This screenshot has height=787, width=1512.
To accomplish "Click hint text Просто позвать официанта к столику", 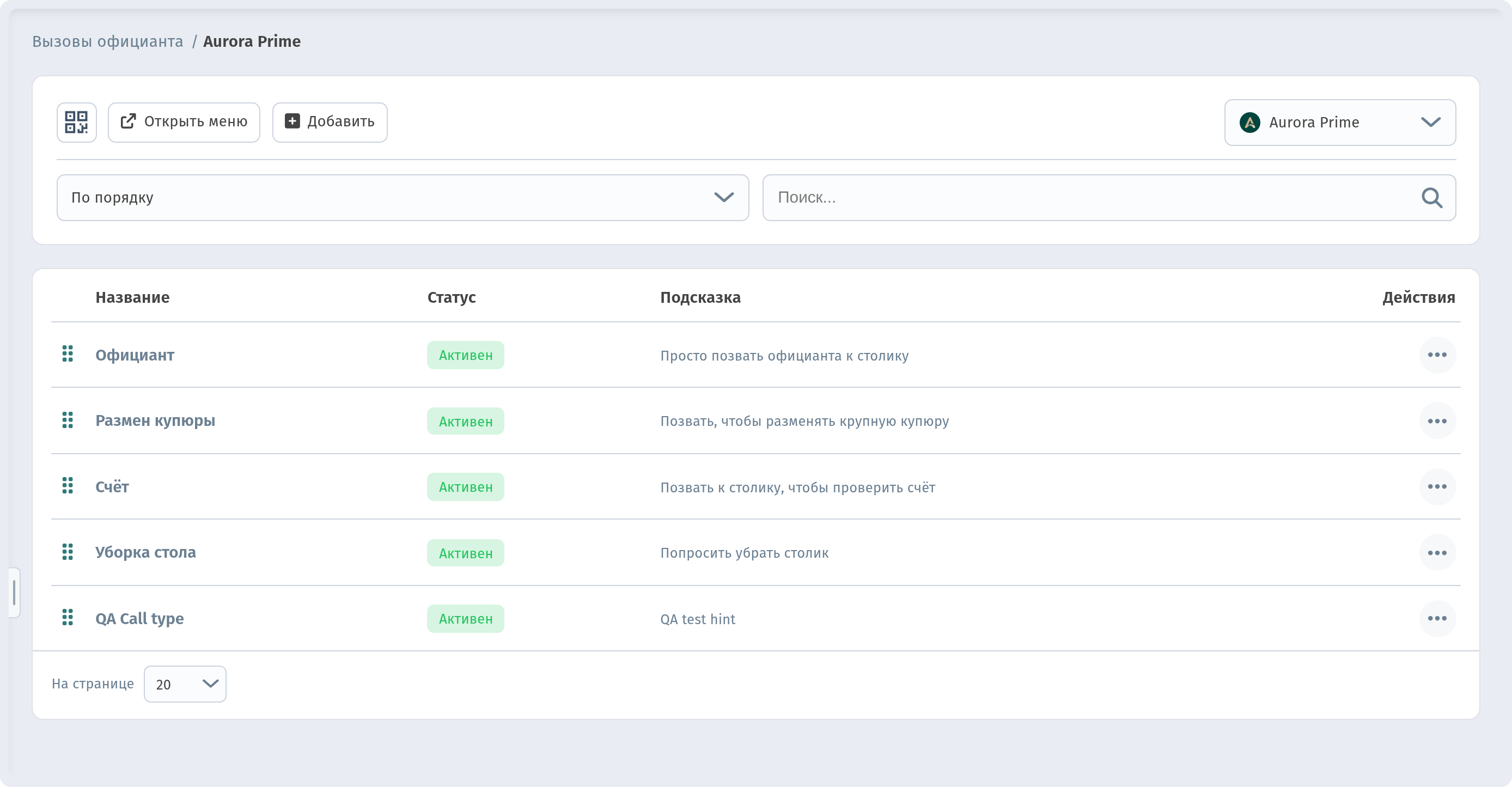I will point(784,356).
